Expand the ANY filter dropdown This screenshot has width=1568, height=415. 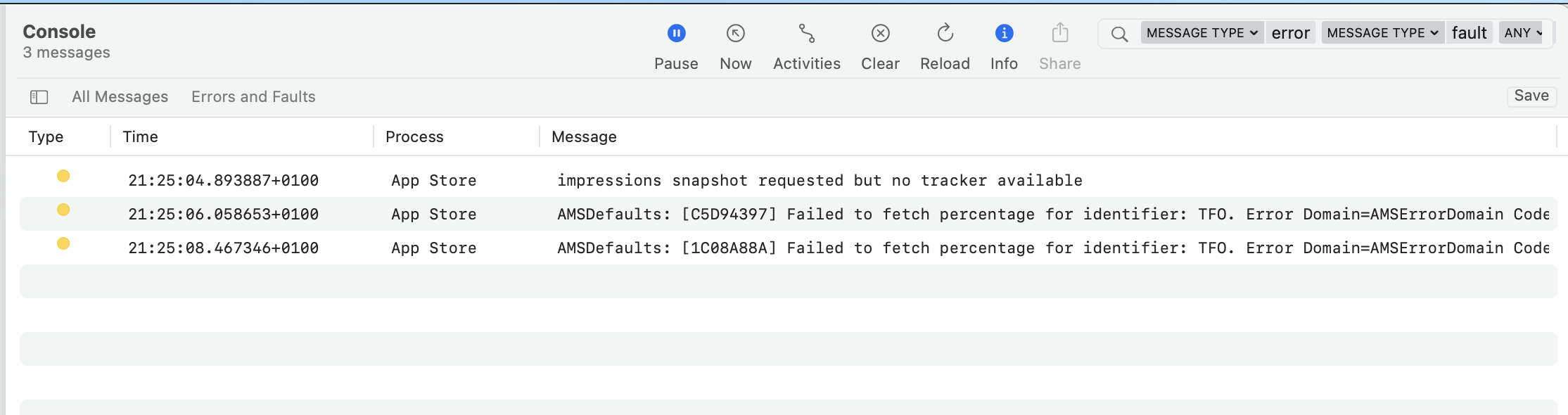pos(1523,33)
